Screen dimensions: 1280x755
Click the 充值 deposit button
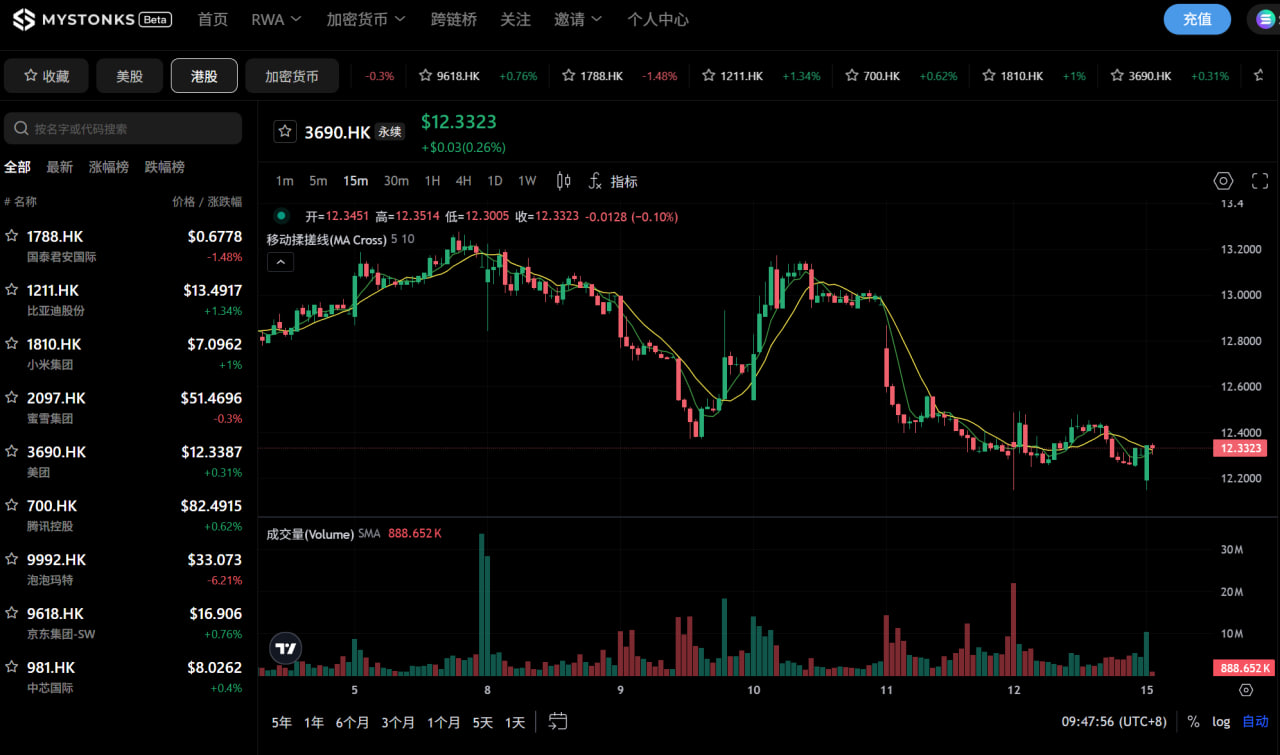pos(1197,19)
